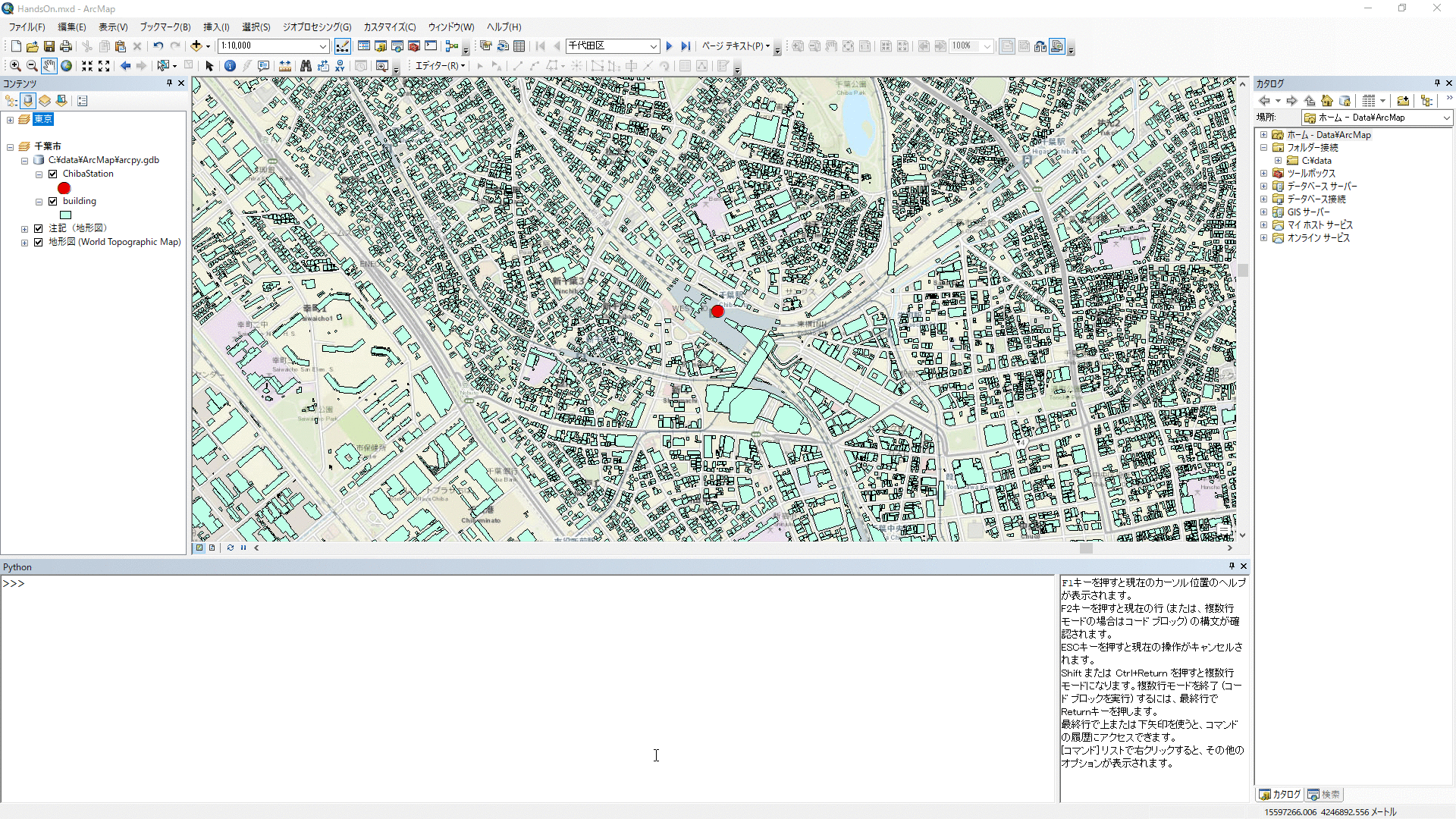This screenshot has width=1456, height=819.
Task: Open the ジオプロセシング(G) menu
Action: pos(317,27)
